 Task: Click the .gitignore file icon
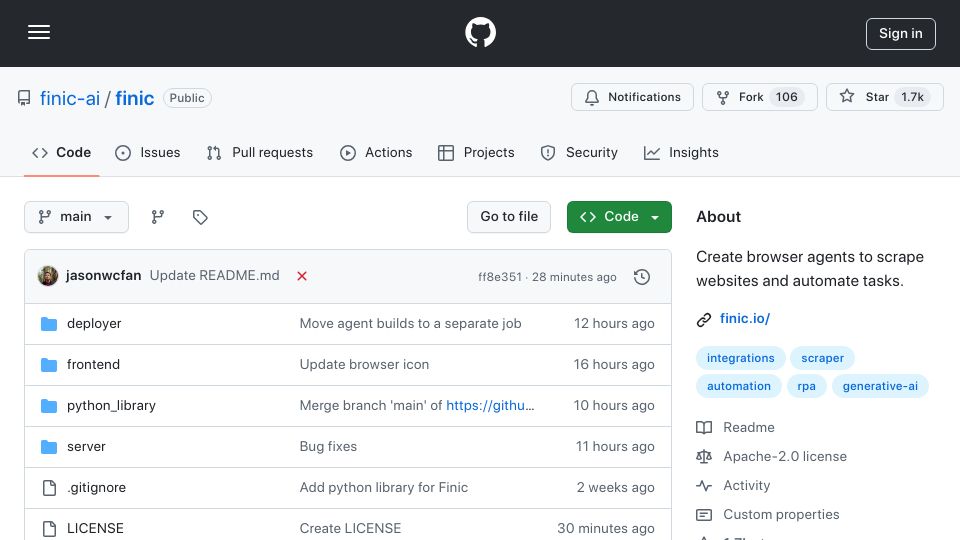pos(49,488)
